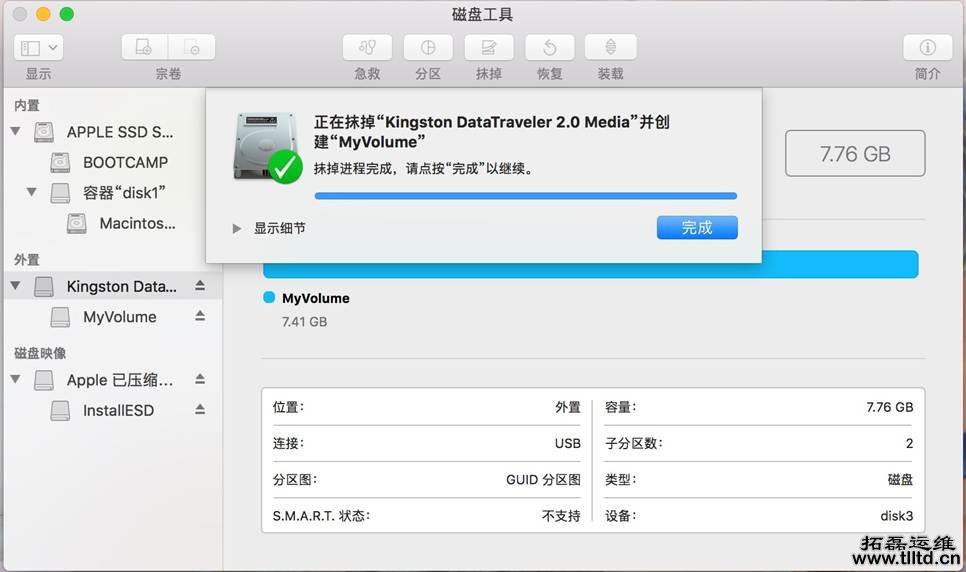Screen dimensions: 966x572
Task: Click the 7.76 GB capacity box
Action: (x=855, y=153)
